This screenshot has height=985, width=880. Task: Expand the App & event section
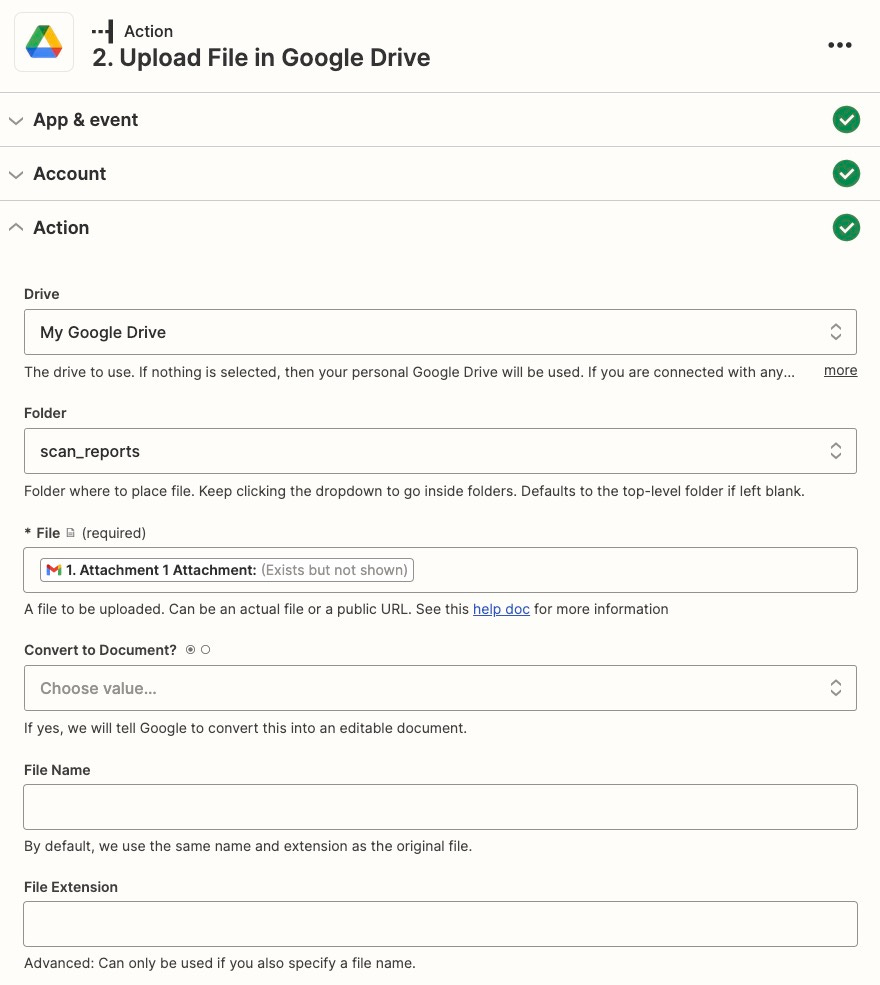(16, 119)
